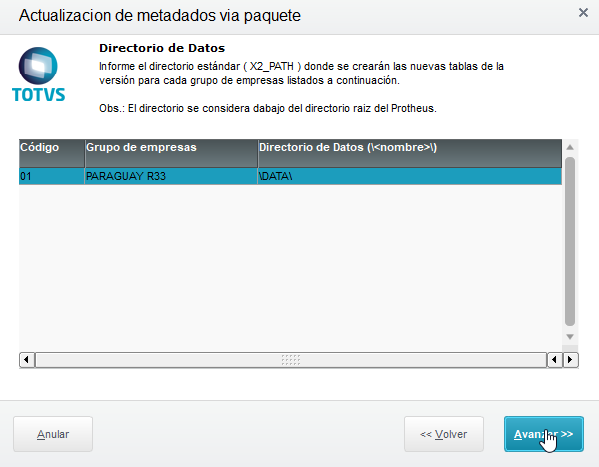Click the horizontal scrollbar thumb grip

[x=291, y=360]
